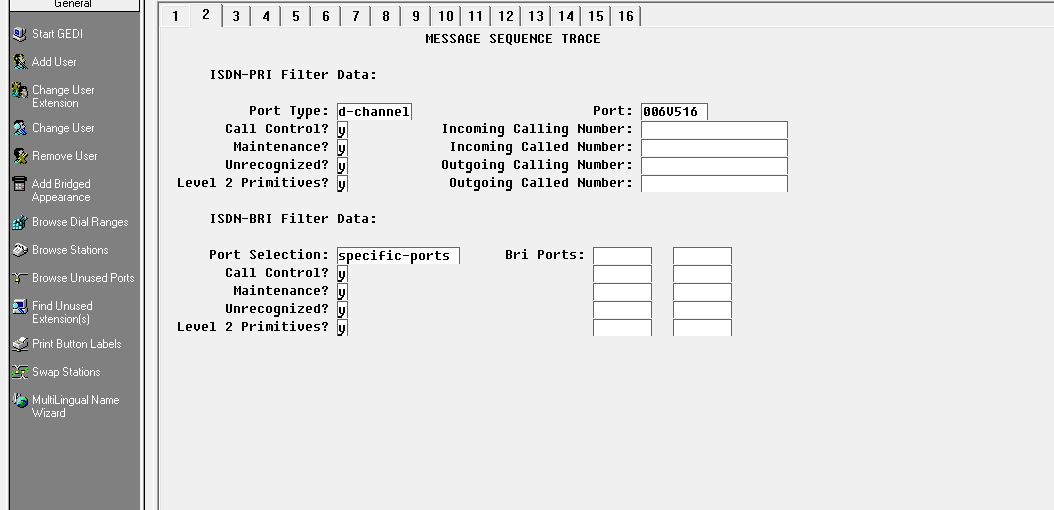The height and width of the screenshot is (510, 1054).
Task: Click the Change User Extension icon
Action: tap(19, 90)
